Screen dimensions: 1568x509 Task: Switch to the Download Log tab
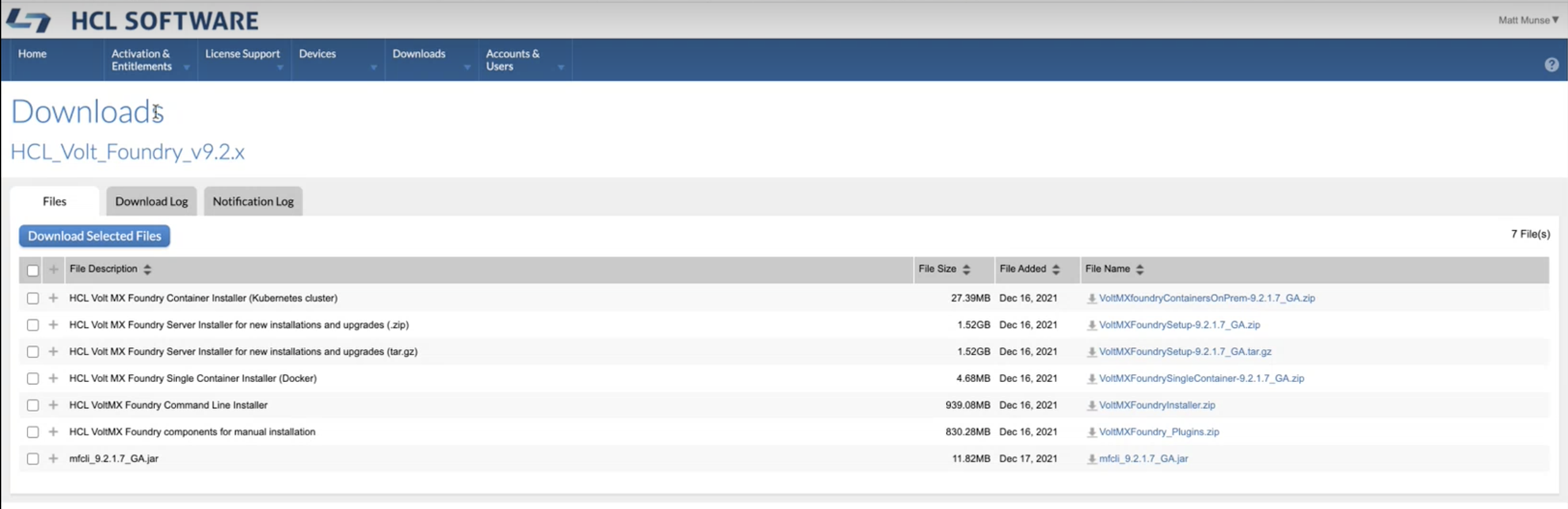(x=151, y=201)
